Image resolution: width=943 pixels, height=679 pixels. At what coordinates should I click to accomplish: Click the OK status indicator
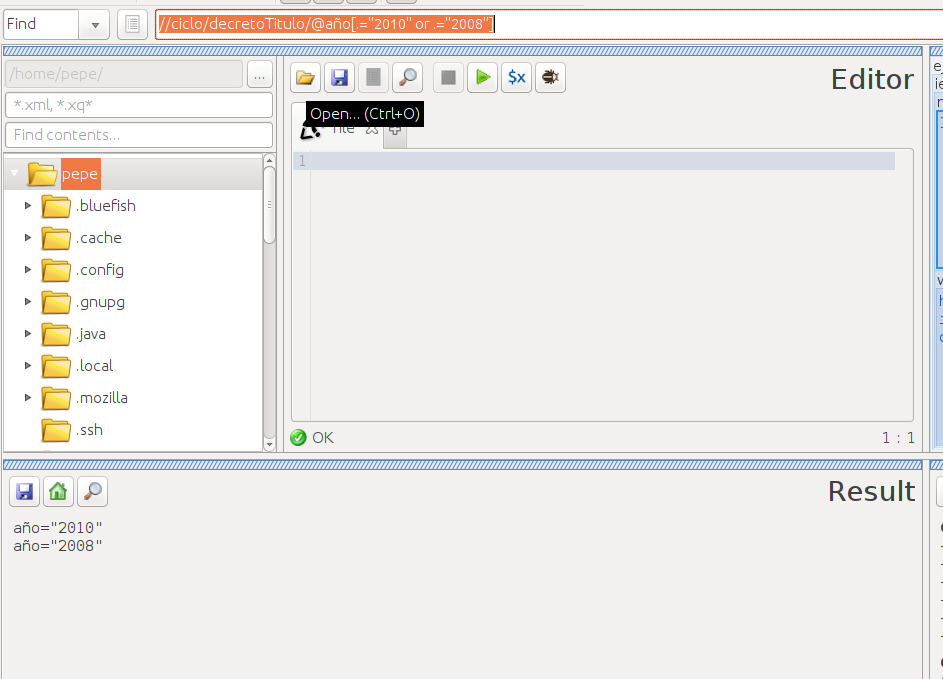pos(312,438)
